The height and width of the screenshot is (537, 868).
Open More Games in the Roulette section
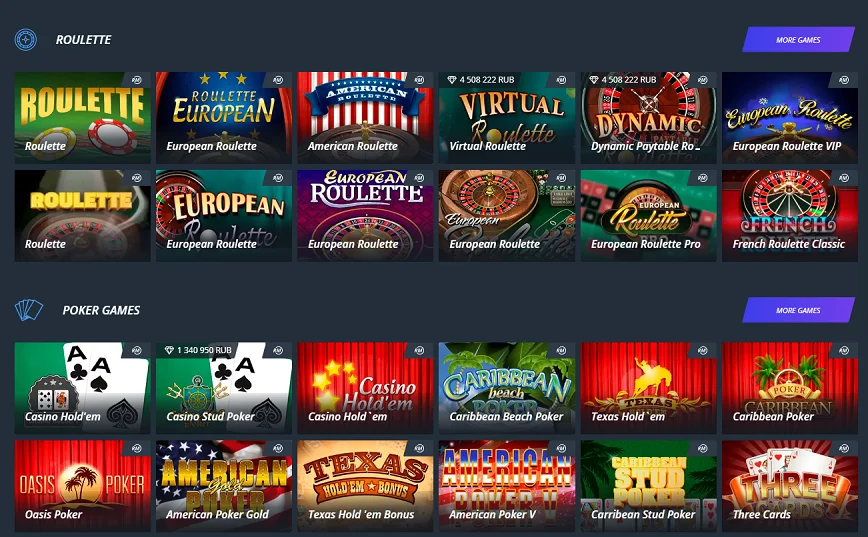pyautogui.click(x=798, y=40)
